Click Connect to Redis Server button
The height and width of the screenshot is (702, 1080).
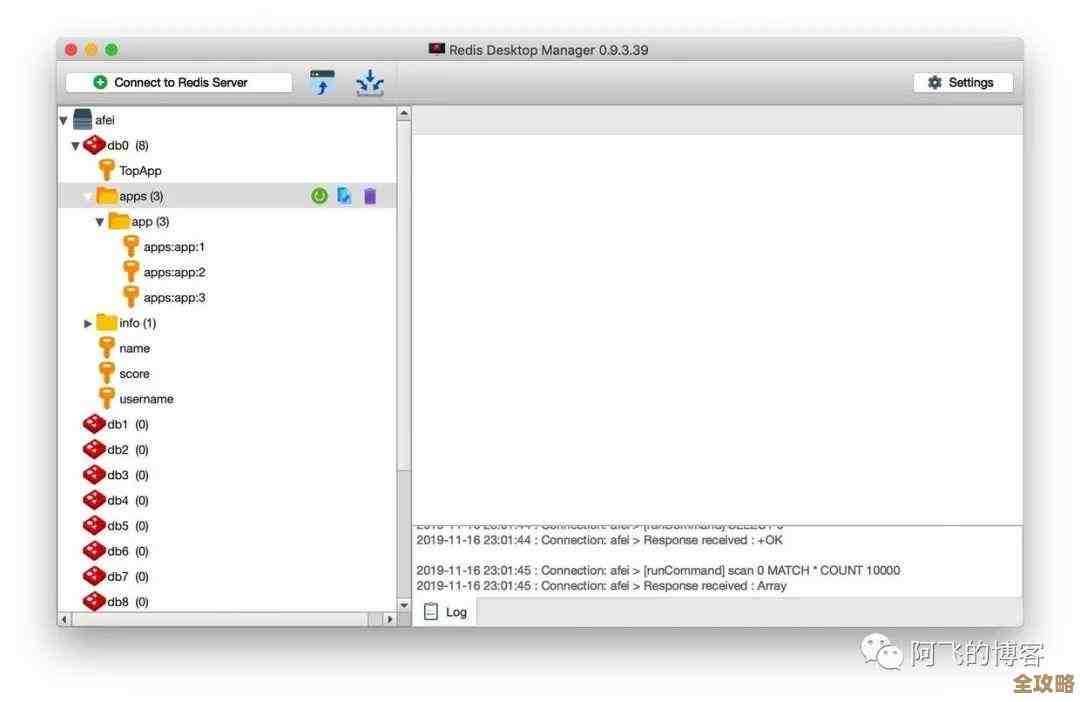(x=179, y=83)
